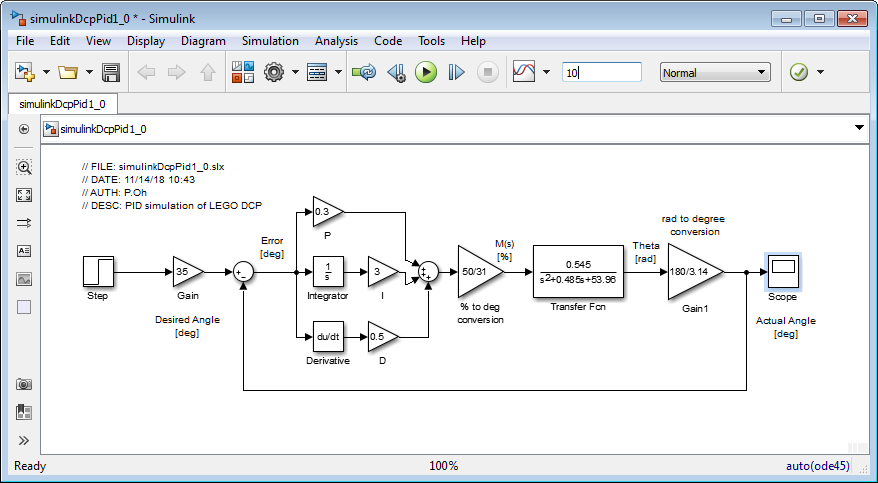
Task: Expand the palette with double chevron
Action: coord(24,440)
